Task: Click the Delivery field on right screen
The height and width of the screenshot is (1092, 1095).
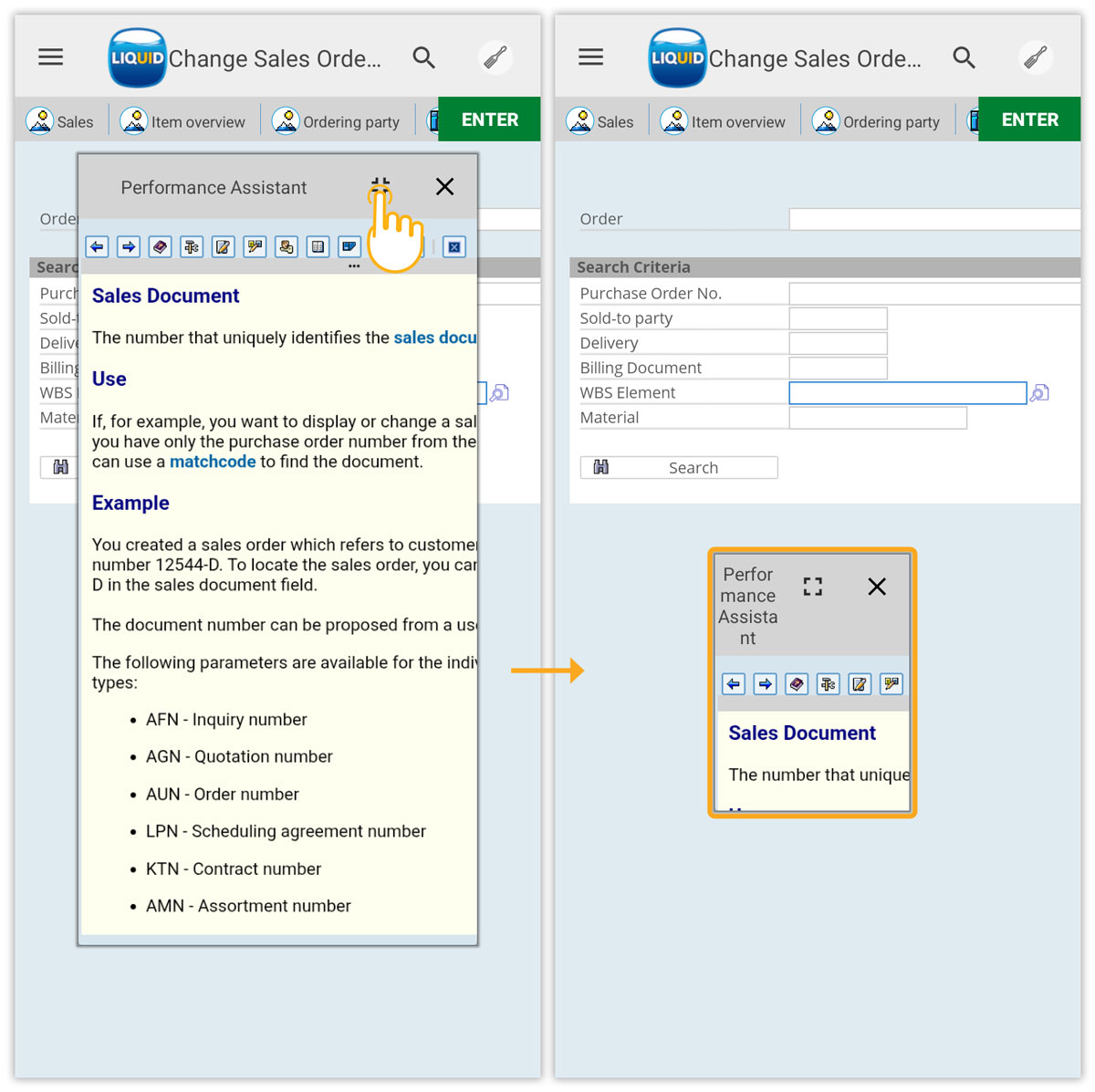Action: pyautogui.click(x=838, y=343)
